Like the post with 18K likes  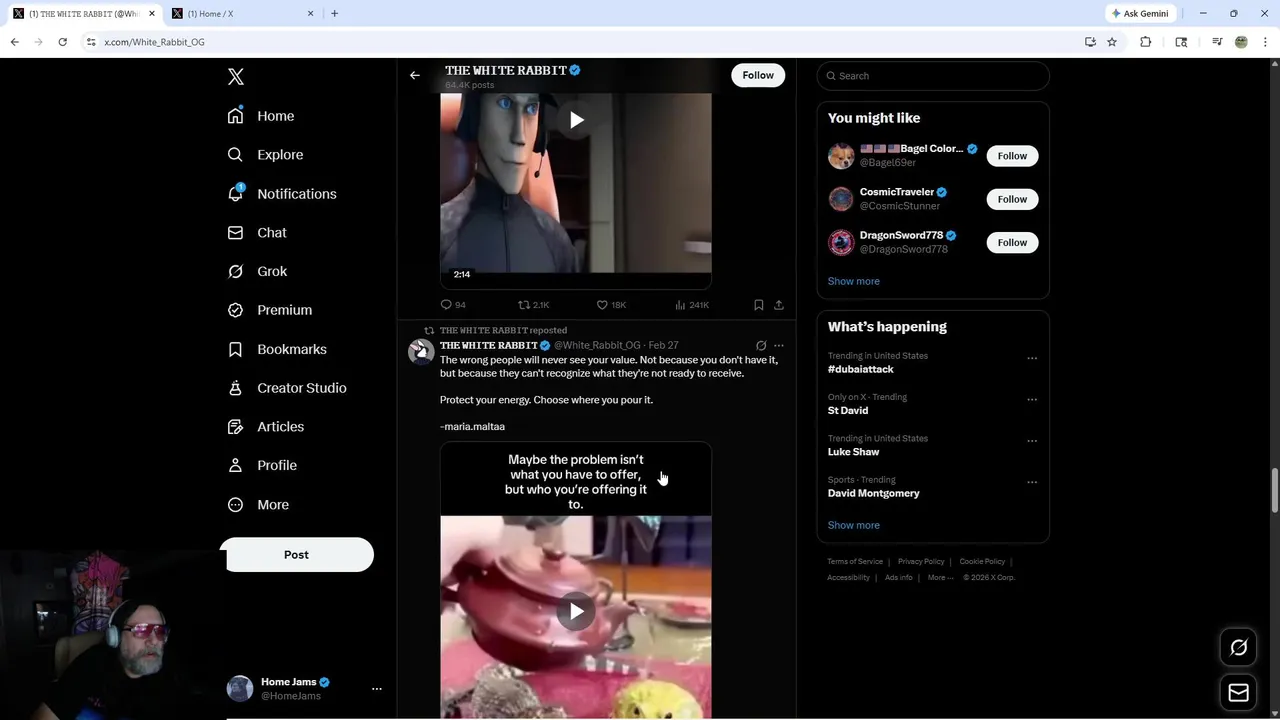pos(611,305)
